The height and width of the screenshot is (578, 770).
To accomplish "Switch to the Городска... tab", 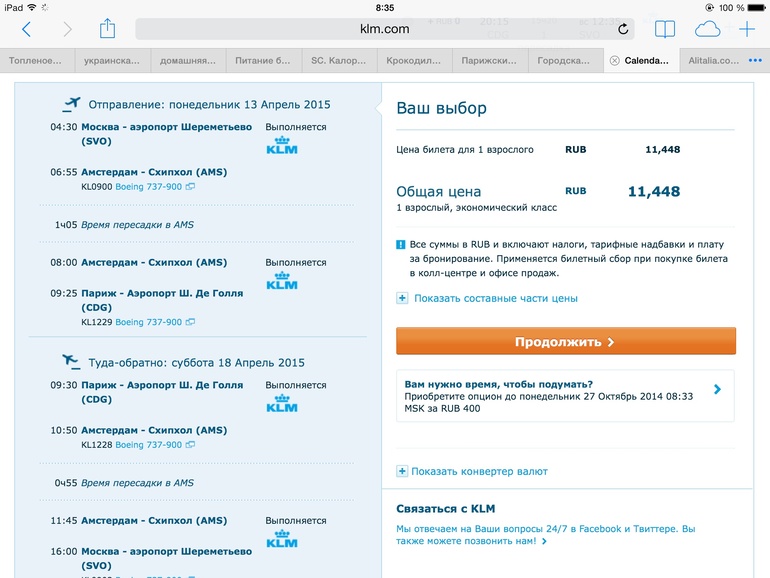I will pos(566,60).
